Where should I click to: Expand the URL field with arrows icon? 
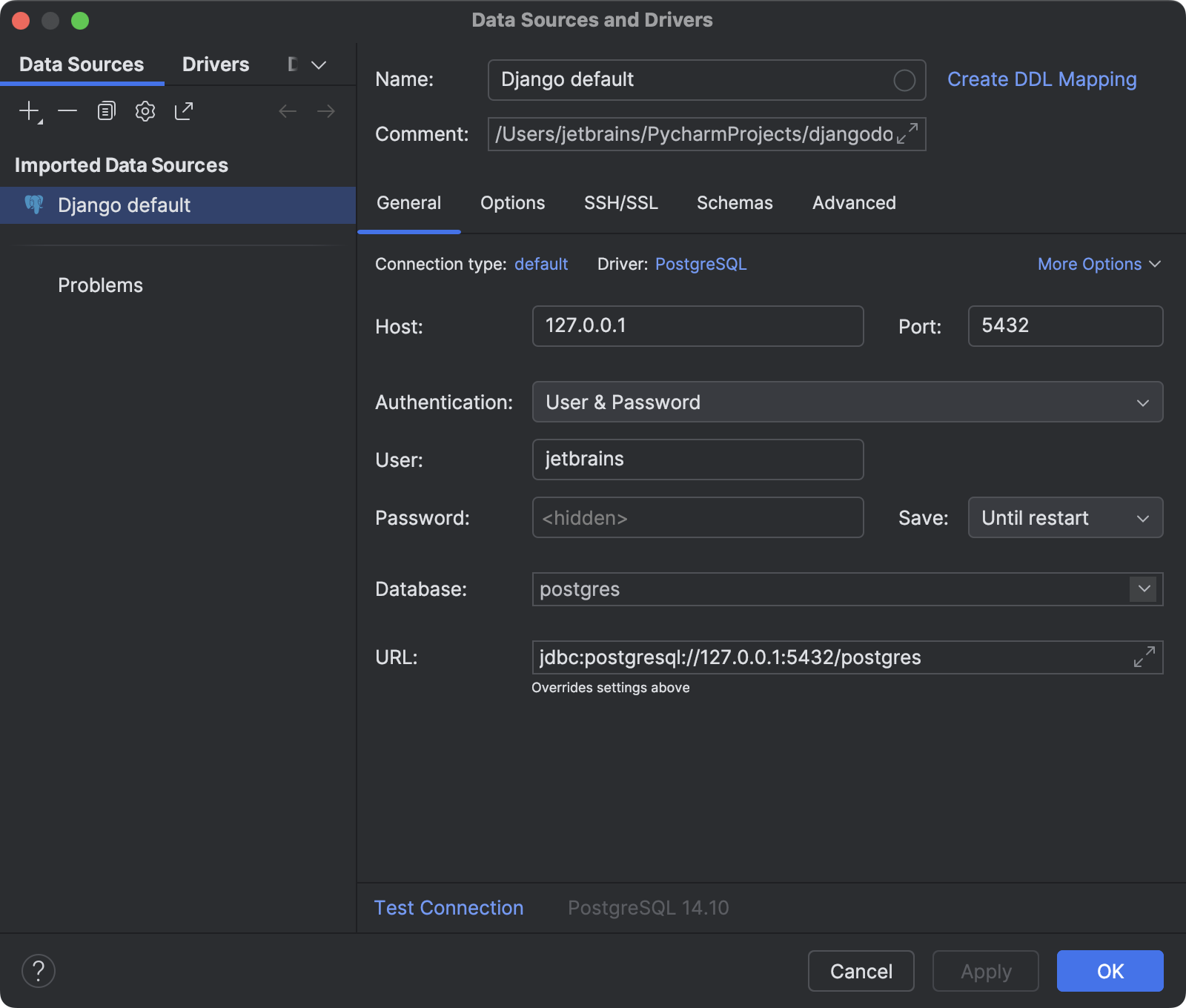pos(1144,657)
